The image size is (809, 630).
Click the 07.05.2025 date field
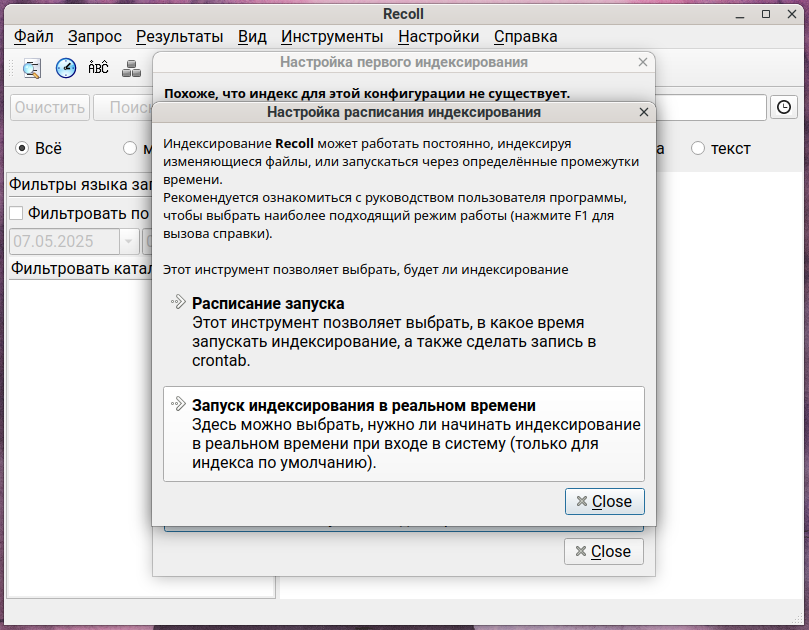coord(65,241)
